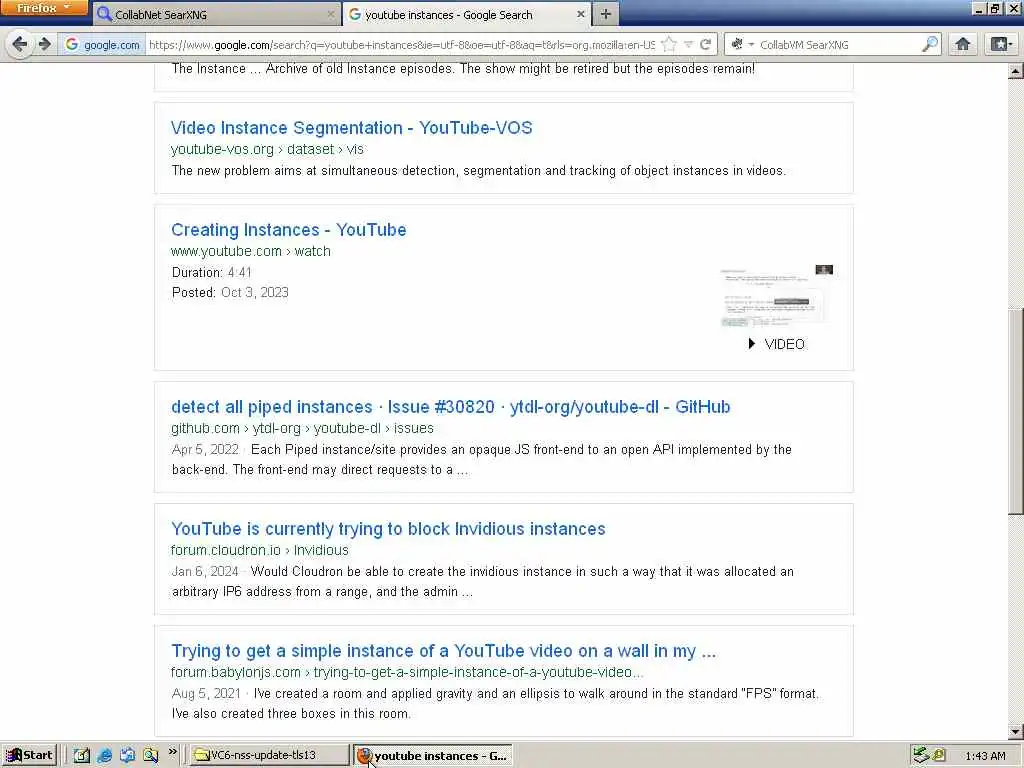Click the network tray icon
The image size is (1024, 768).
pyautogui.click(x=921, y=756)
